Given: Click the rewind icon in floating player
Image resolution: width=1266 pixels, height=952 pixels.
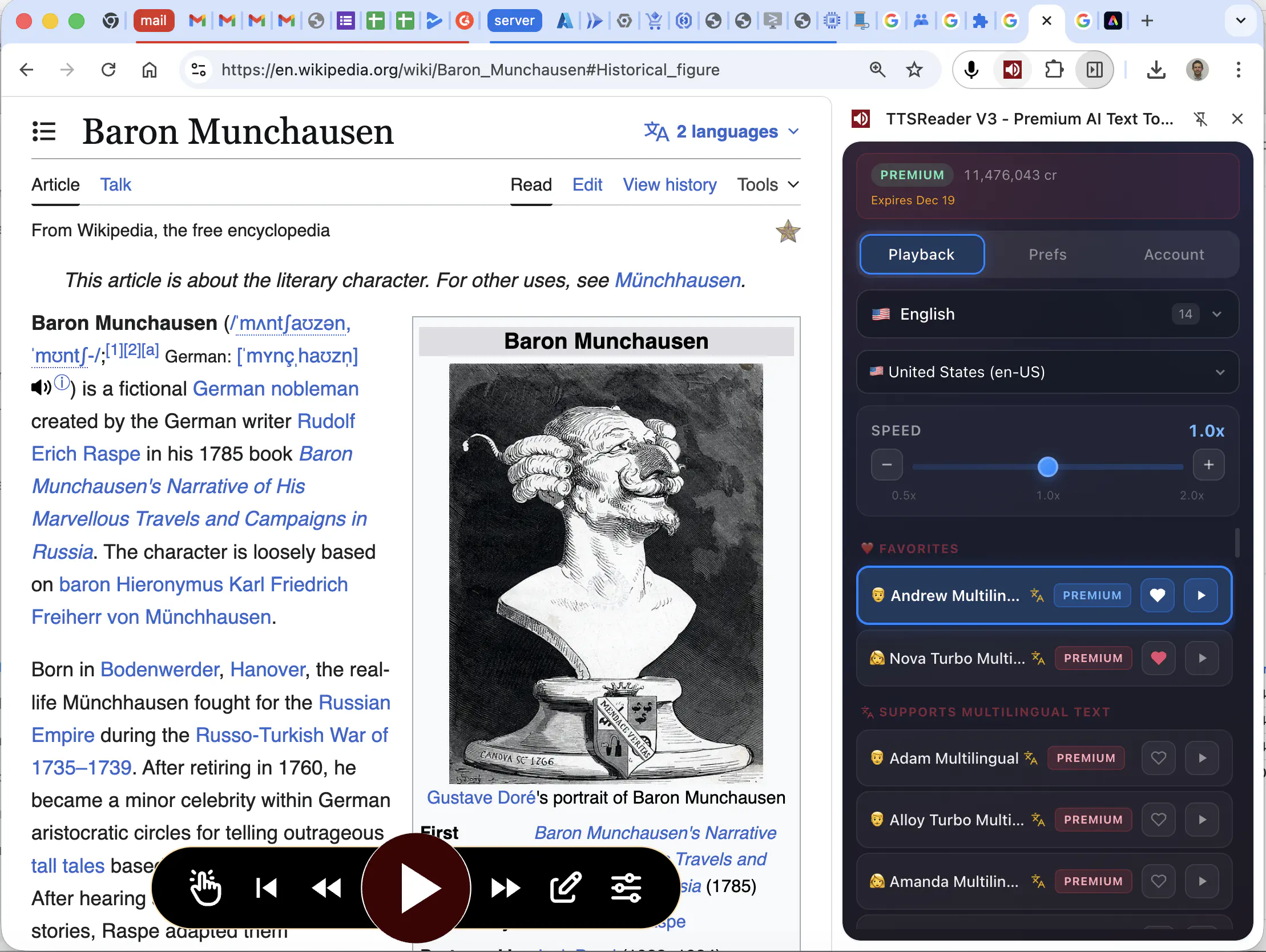Looking at the screenshot, I should tap(327, 888).
